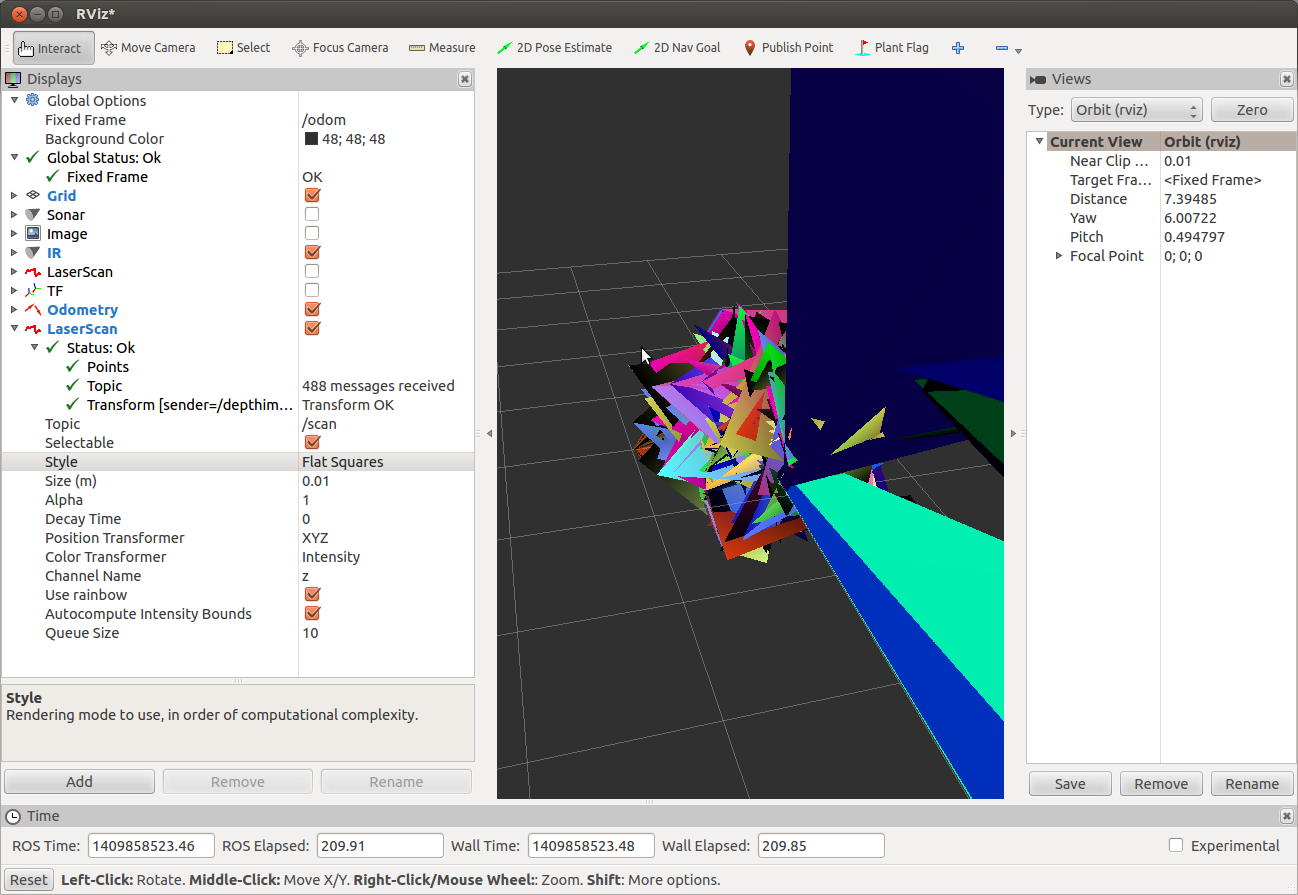Enable the Image display checkbox
1298x895 pixels.
[312, 233]
